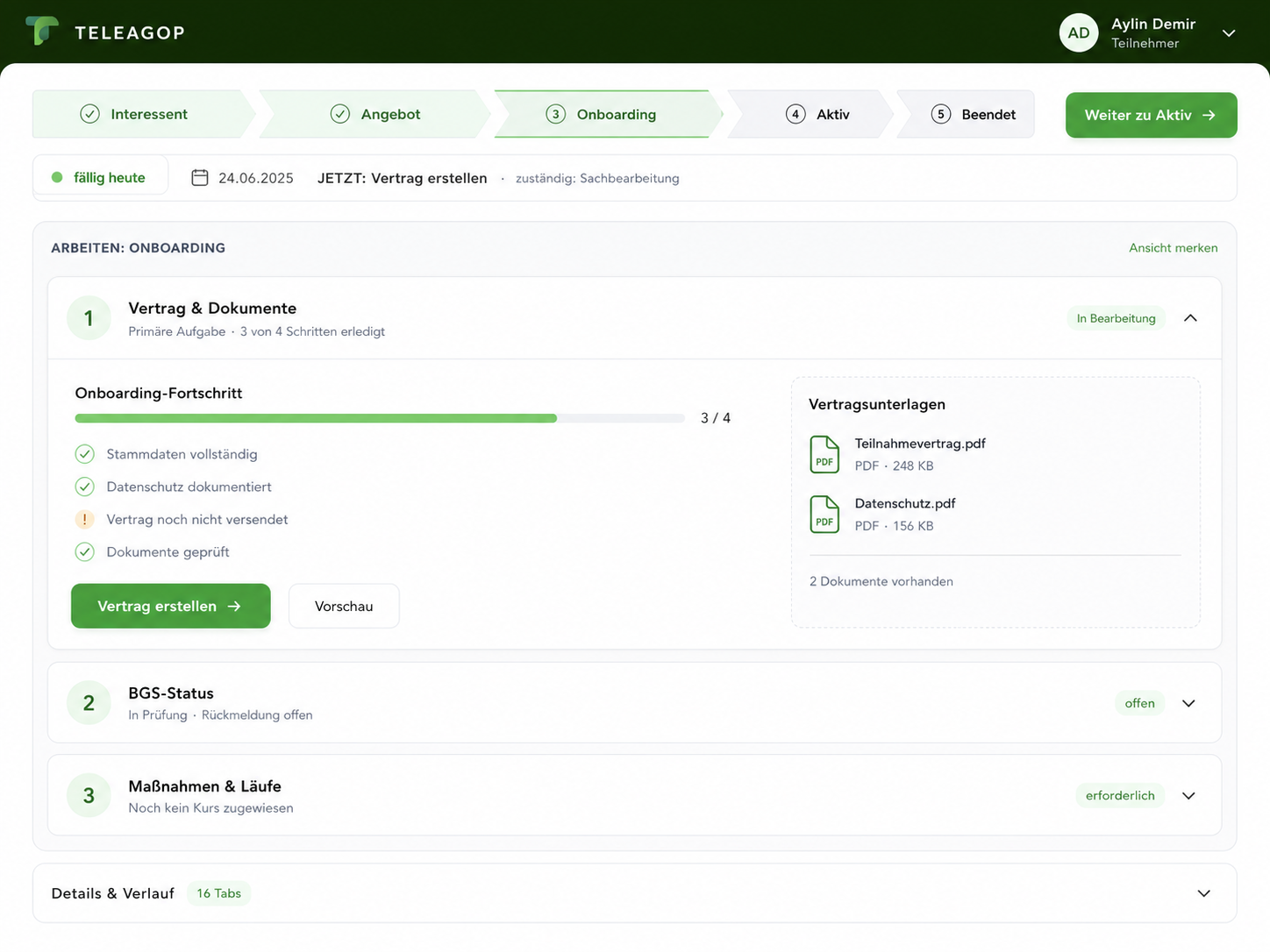Click the Teleagop logo icon
Image resolution: width=1270 pixels, height=952 pixels.
41,31
